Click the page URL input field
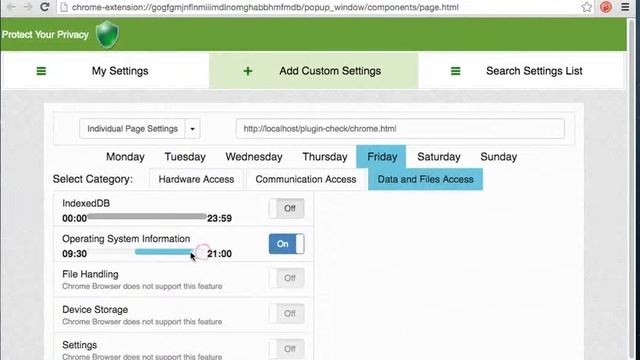The image size is (640, 360). [400, 129]
